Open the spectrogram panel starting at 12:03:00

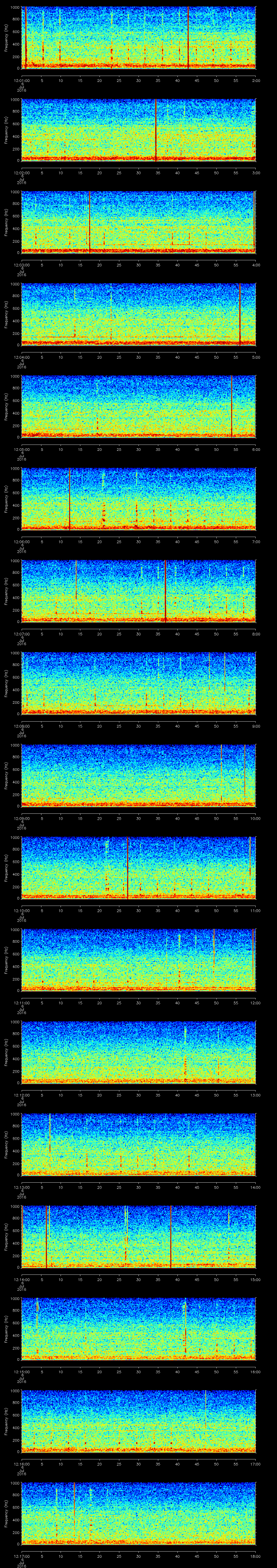click(139, 222)
